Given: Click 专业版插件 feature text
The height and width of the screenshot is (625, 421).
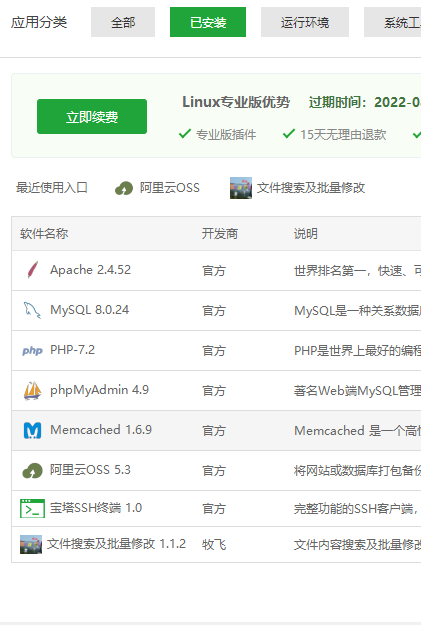Looking at the screenshot, I should point(226,135).
